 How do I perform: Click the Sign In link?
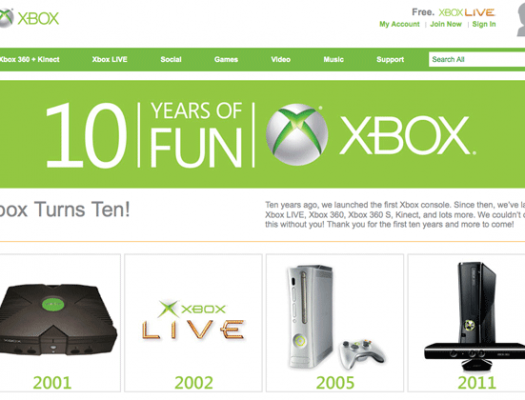point(484,24)
